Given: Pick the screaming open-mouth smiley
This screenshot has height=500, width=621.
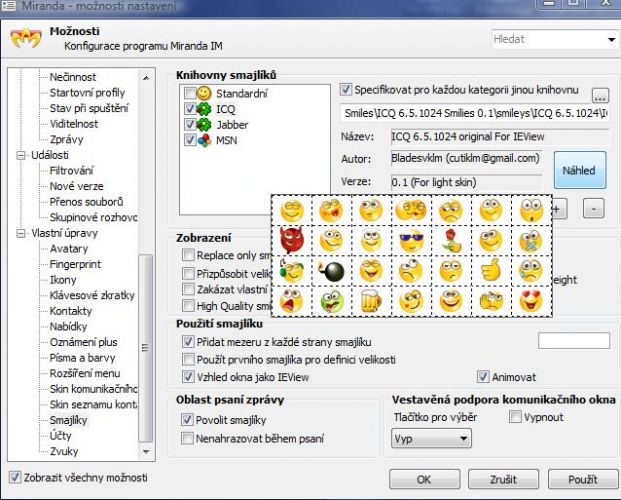Looking at the screenshot, I should click(x=291, y=301).
